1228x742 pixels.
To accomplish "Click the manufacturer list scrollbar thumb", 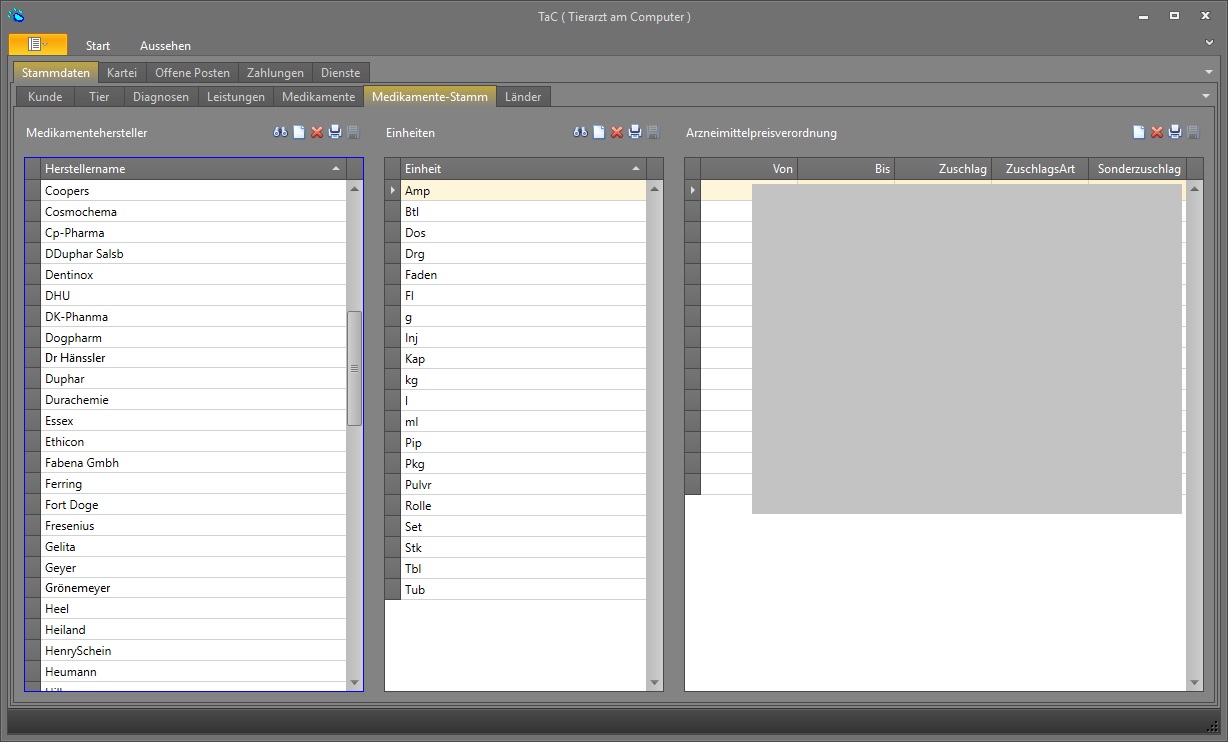I will point(354,368).
